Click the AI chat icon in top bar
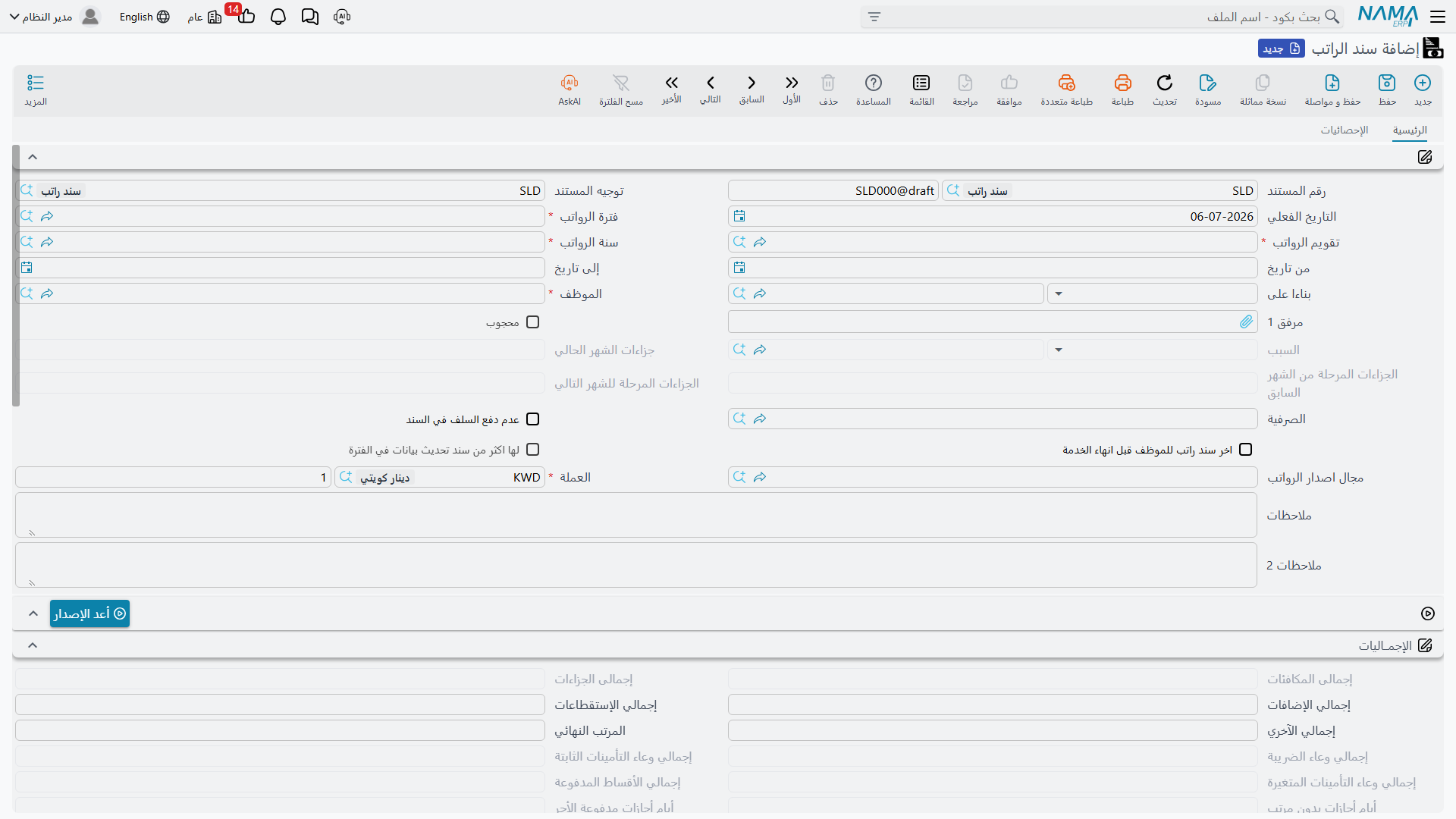The height and width of the screenshot is (819, 1456). pos(342,17)
